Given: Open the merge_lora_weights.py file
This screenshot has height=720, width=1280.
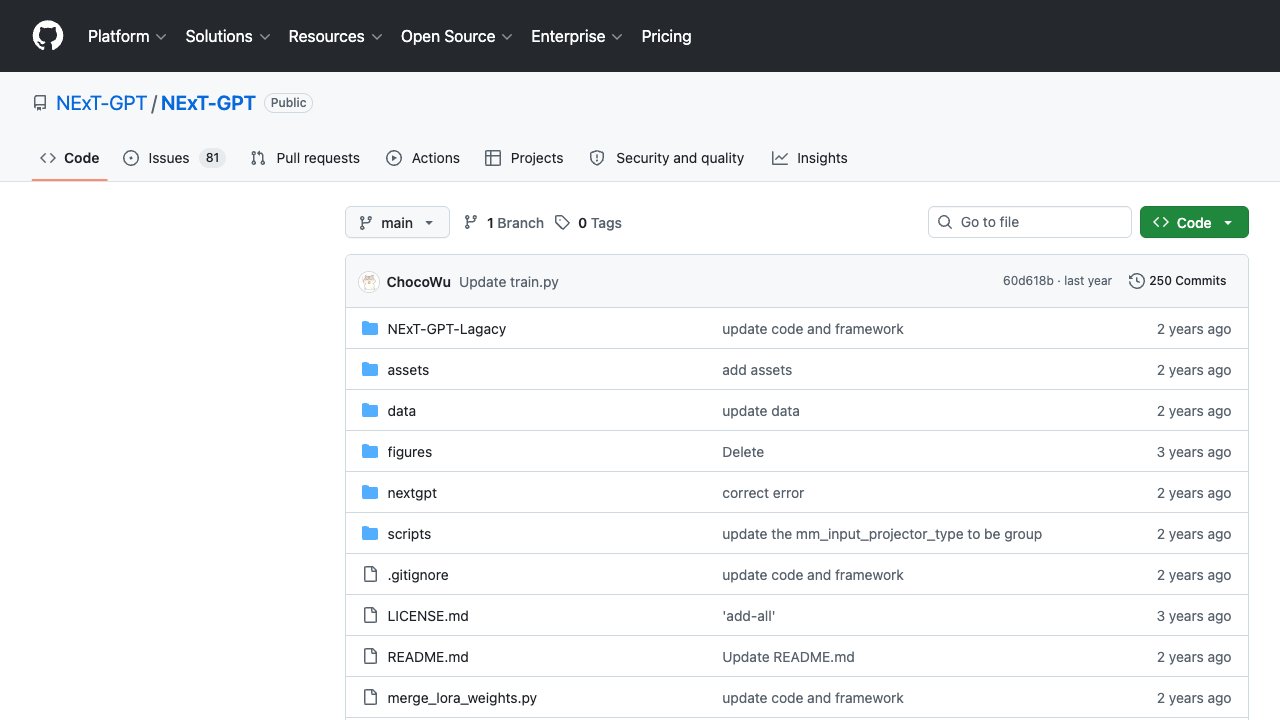Looking at the screenshot, I should point(462,698).
